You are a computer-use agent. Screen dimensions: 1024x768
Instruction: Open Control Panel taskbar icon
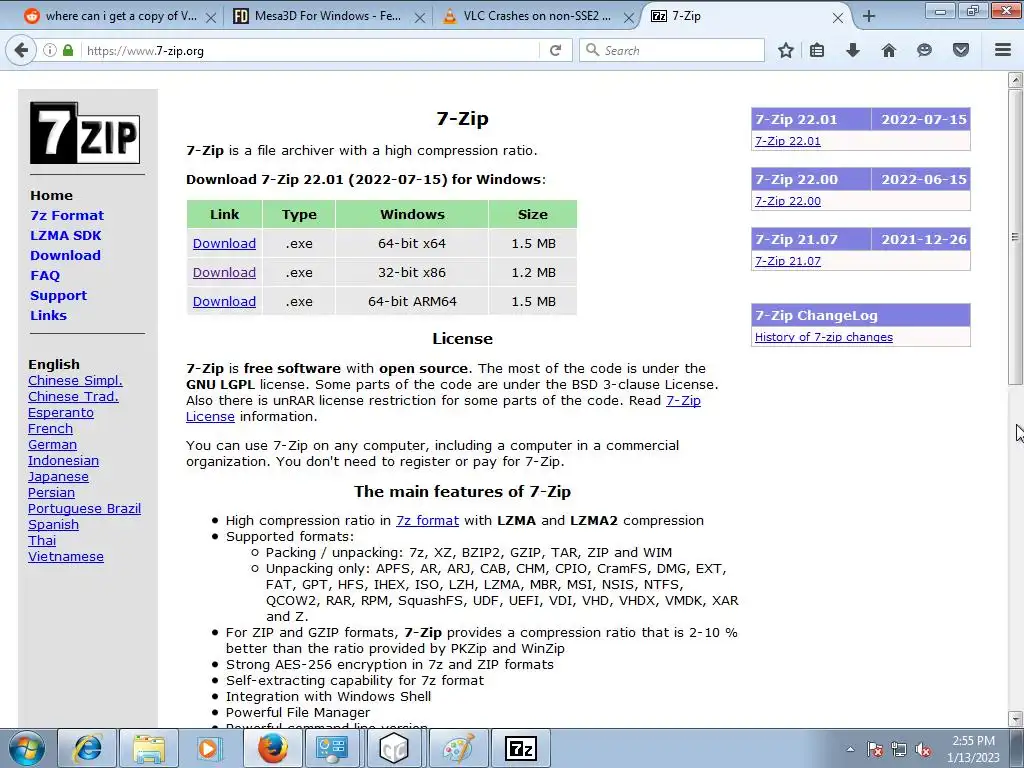pos(332,748)
